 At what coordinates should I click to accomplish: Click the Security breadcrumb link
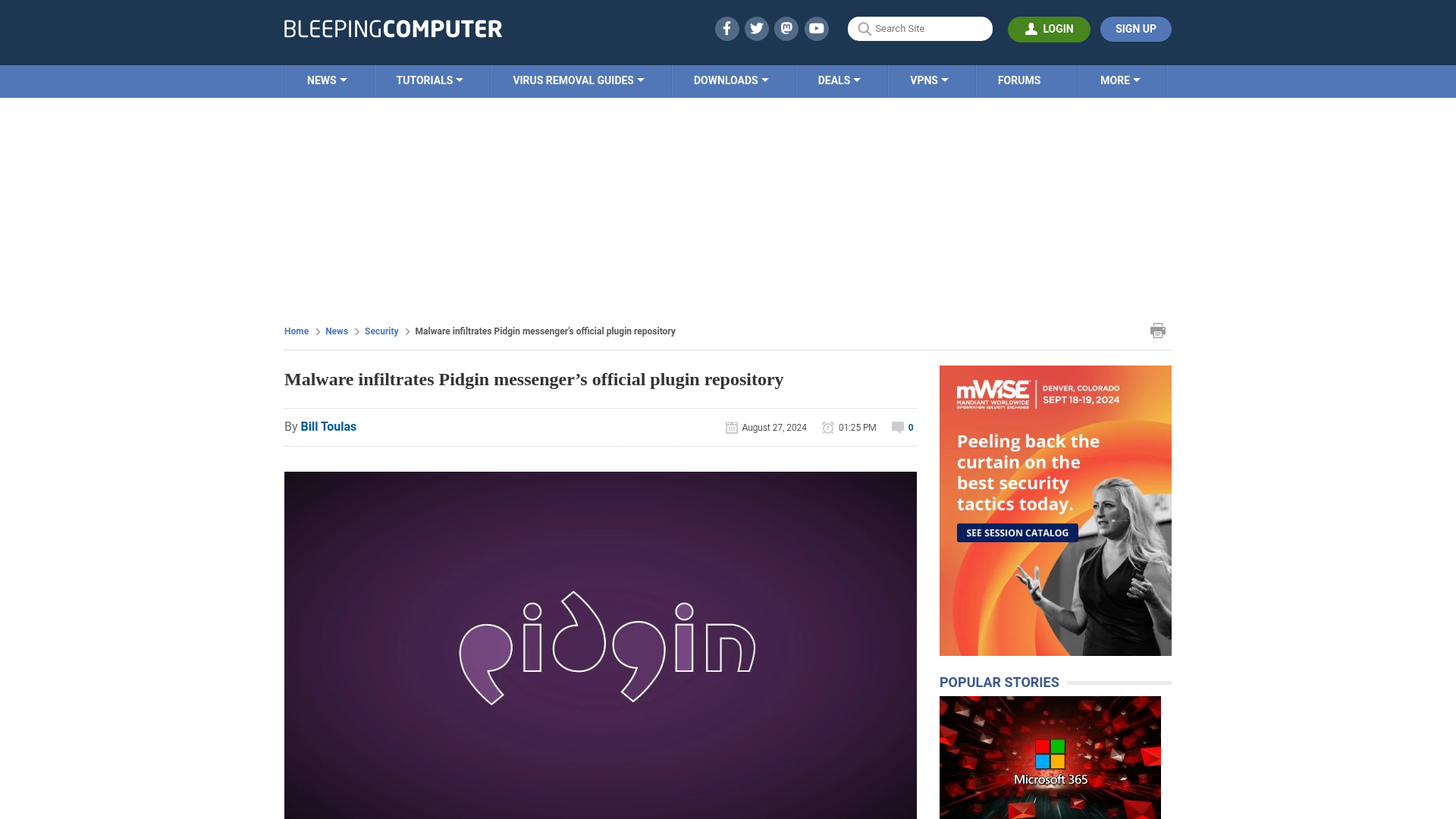381,331
